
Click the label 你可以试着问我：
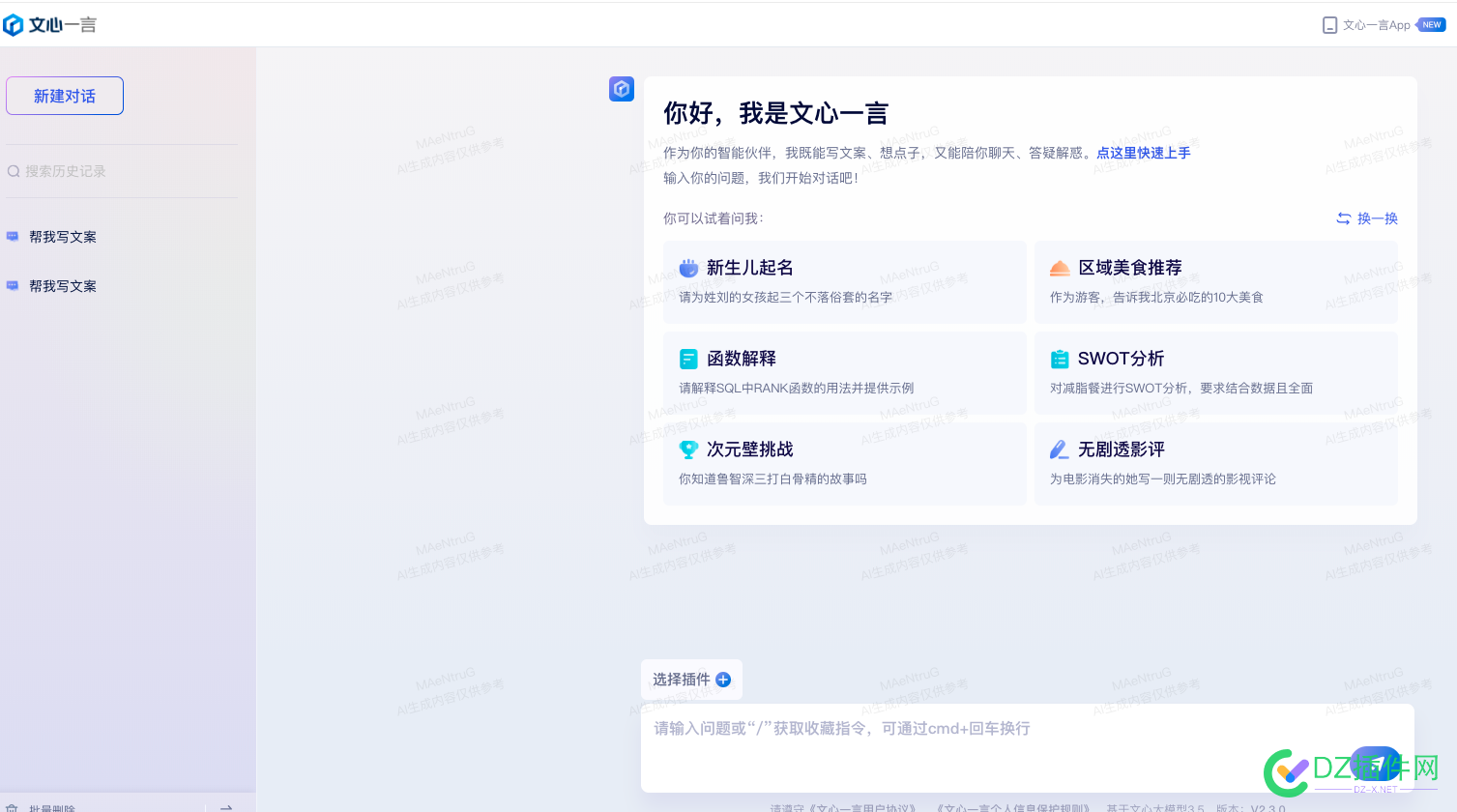(714, 218)
